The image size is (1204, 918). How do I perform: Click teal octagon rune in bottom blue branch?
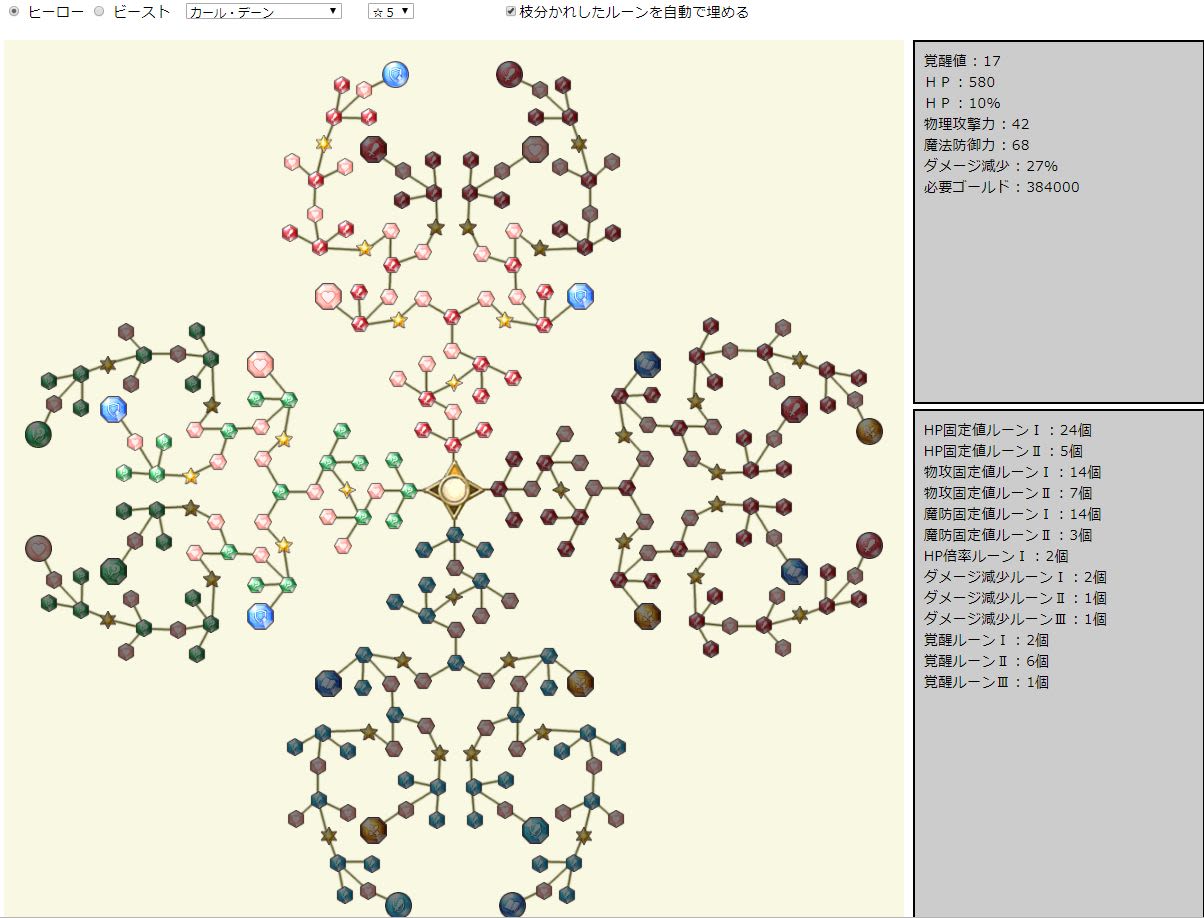click(x=535, y=830)
